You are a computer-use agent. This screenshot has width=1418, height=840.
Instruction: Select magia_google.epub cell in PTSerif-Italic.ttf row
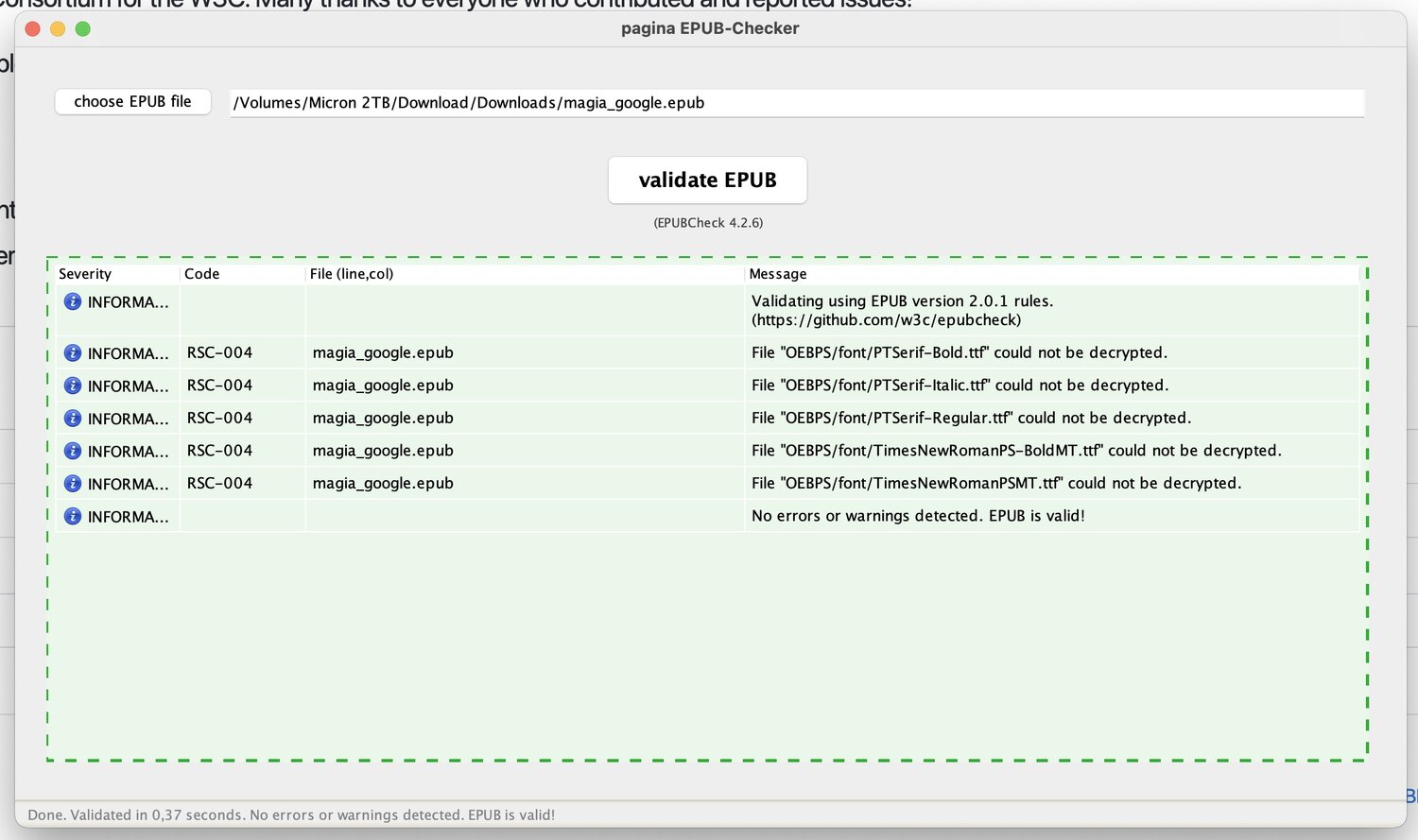click(x=383, y=386)
